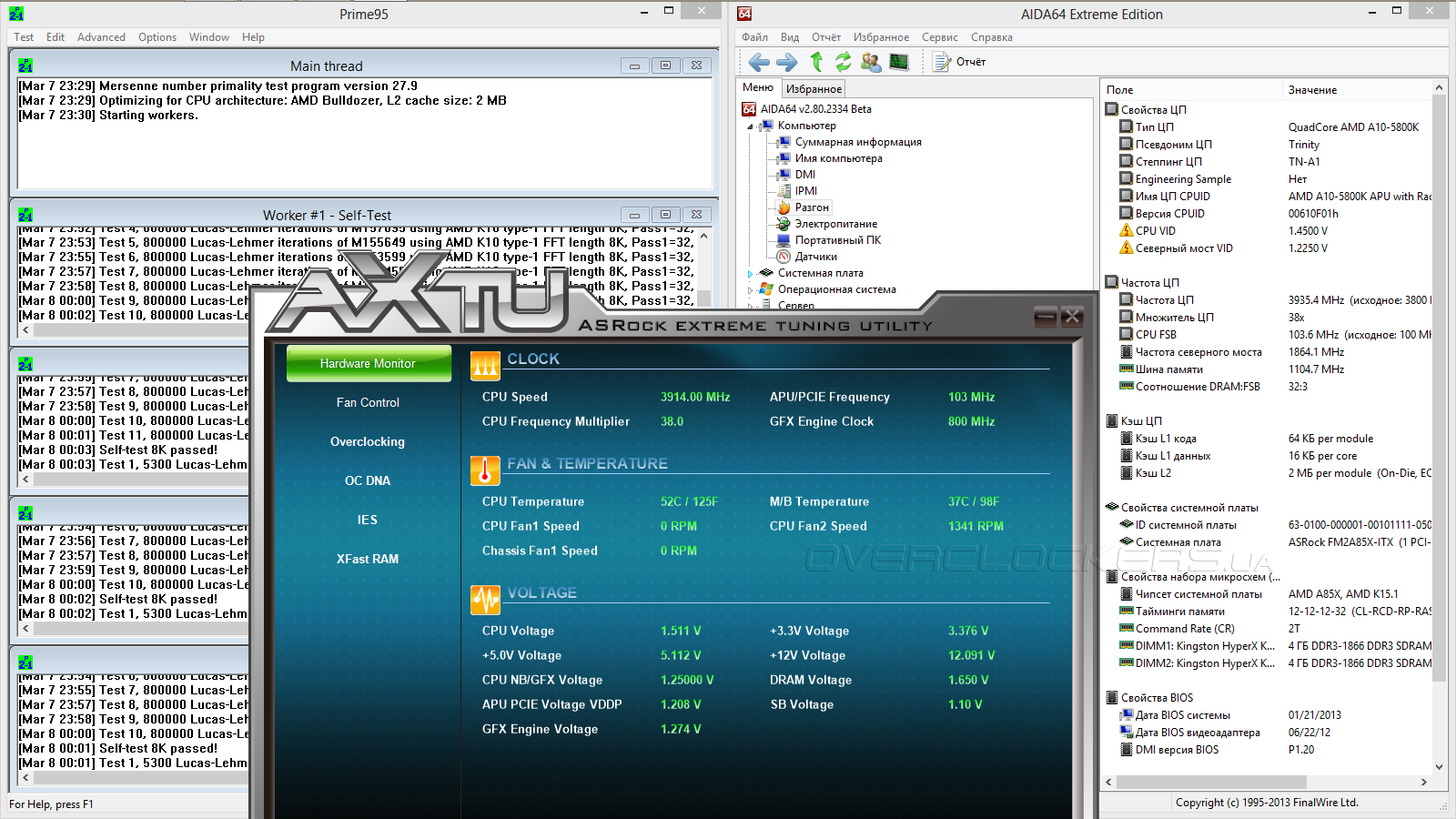Image resolution: width=1456 pixels, height=819 pixels.
Task: Open the Edit menu in Prime95
Action: [x=56, y=37]
